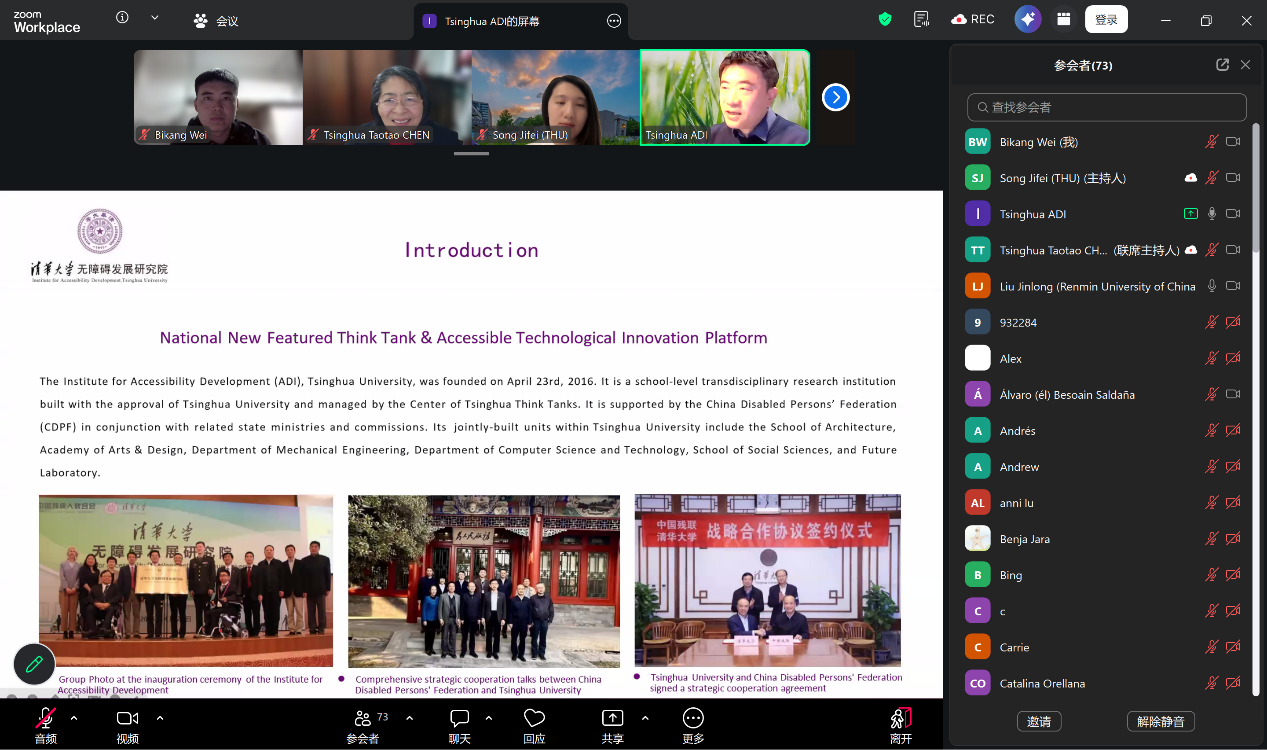Open the share options arrow

(645, 718)
